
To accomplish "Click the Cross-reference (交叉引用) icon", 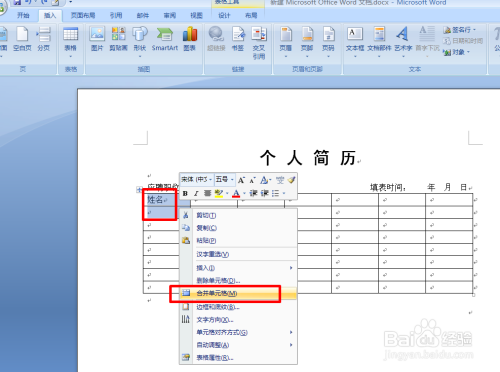I will (x=259, y=43).
